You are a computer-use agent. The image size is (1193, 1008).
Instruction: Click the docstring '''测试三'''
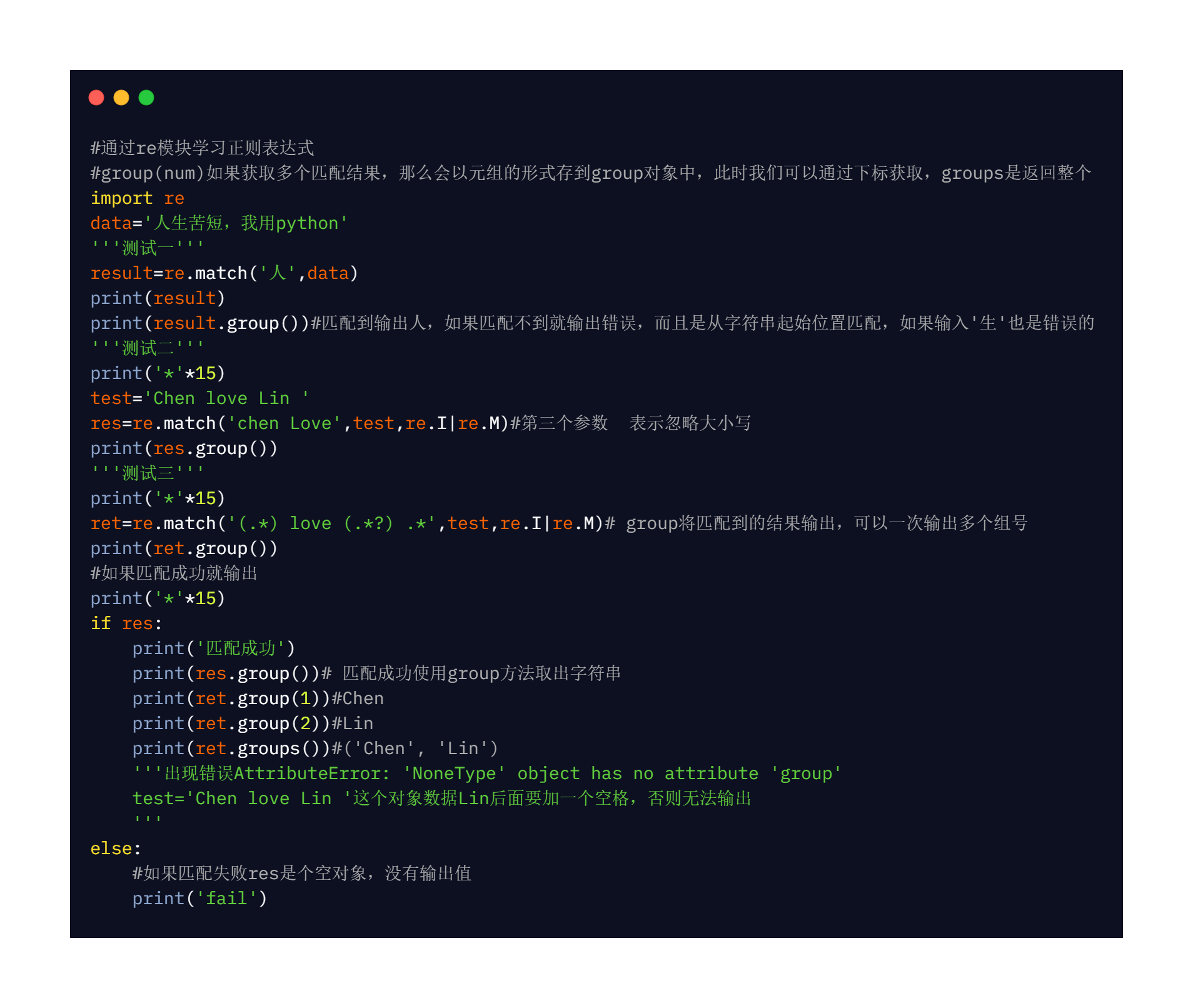pos(148,473)
